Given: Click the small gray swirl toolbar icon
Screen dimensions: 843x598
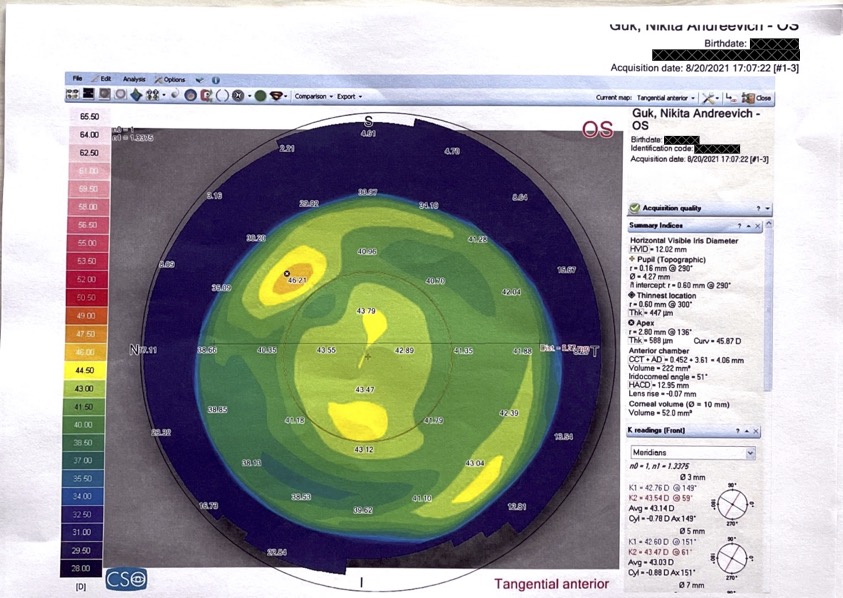Looking at the screenshot, I should (x=175, y=94).
